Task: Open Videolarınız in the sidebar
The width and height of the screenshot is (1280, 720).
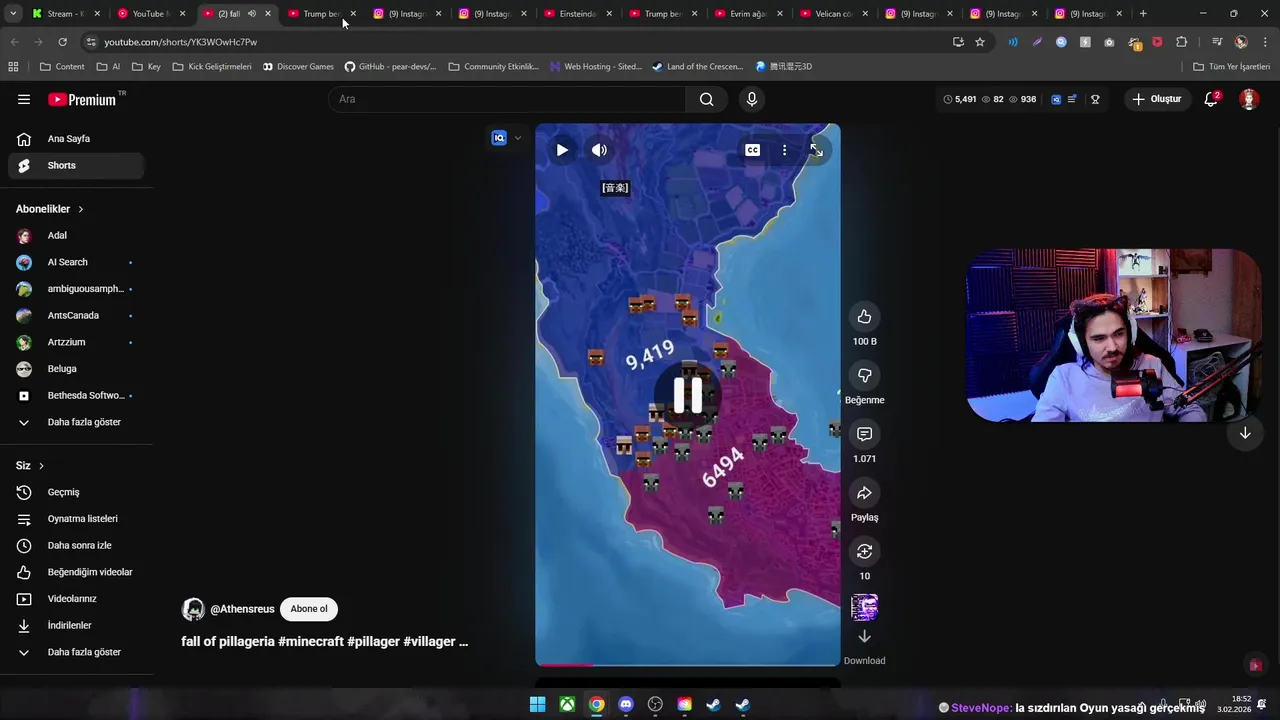Action: click(x=76, y=599)
